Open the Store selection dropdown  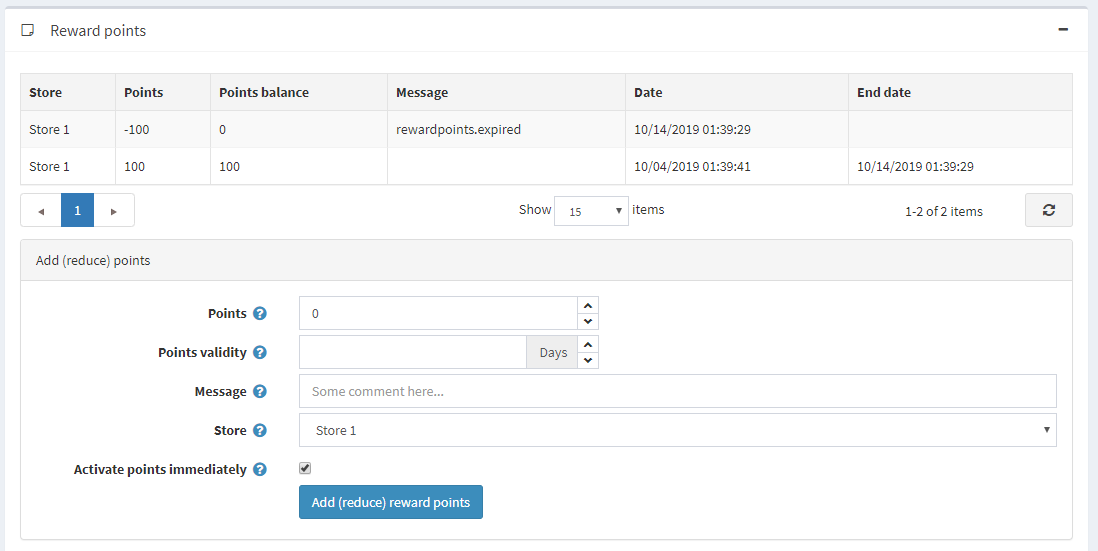tap(677, 431)
